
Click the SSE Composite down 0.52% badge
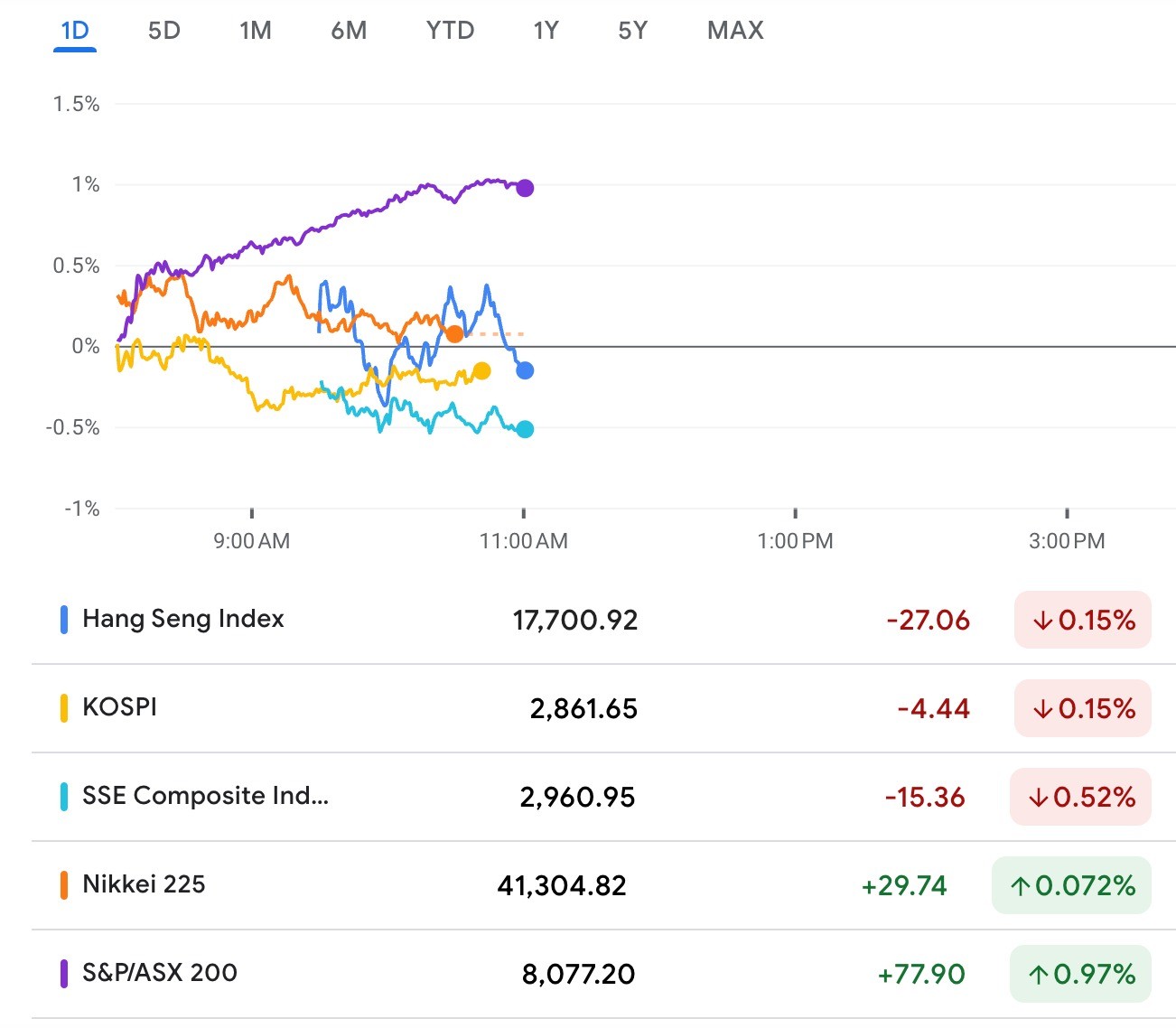tap(1080, 797)
